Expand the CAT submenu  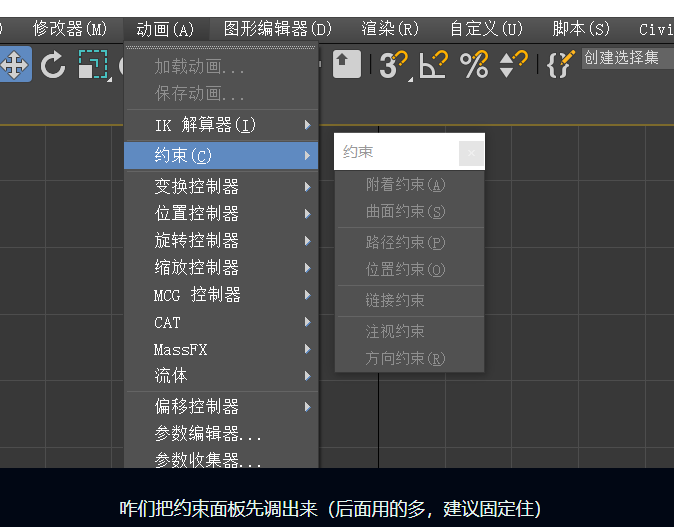coord(221,322)
